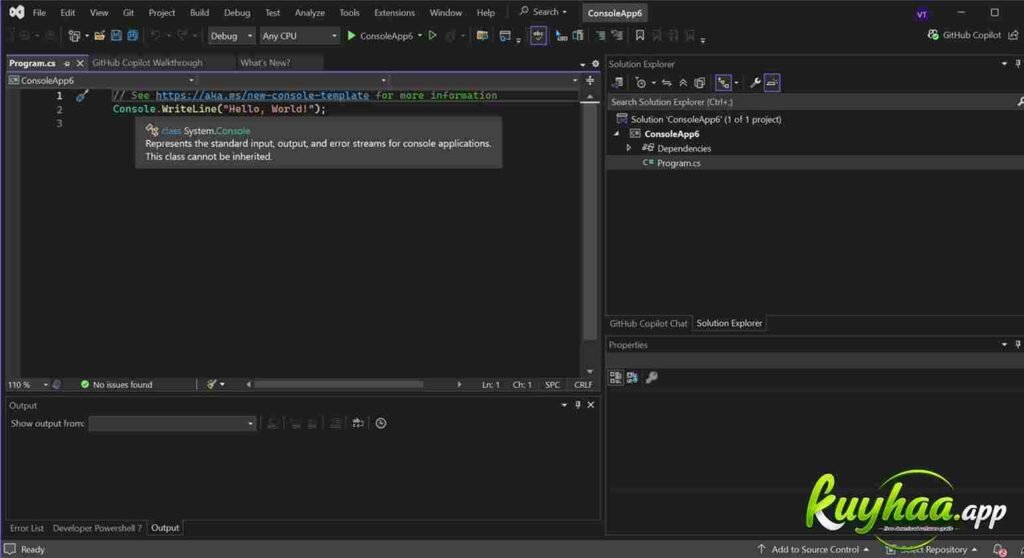Open the Properties window options arrow
The width and height of the screenshot is (1024, 558).
(1004, 345)
